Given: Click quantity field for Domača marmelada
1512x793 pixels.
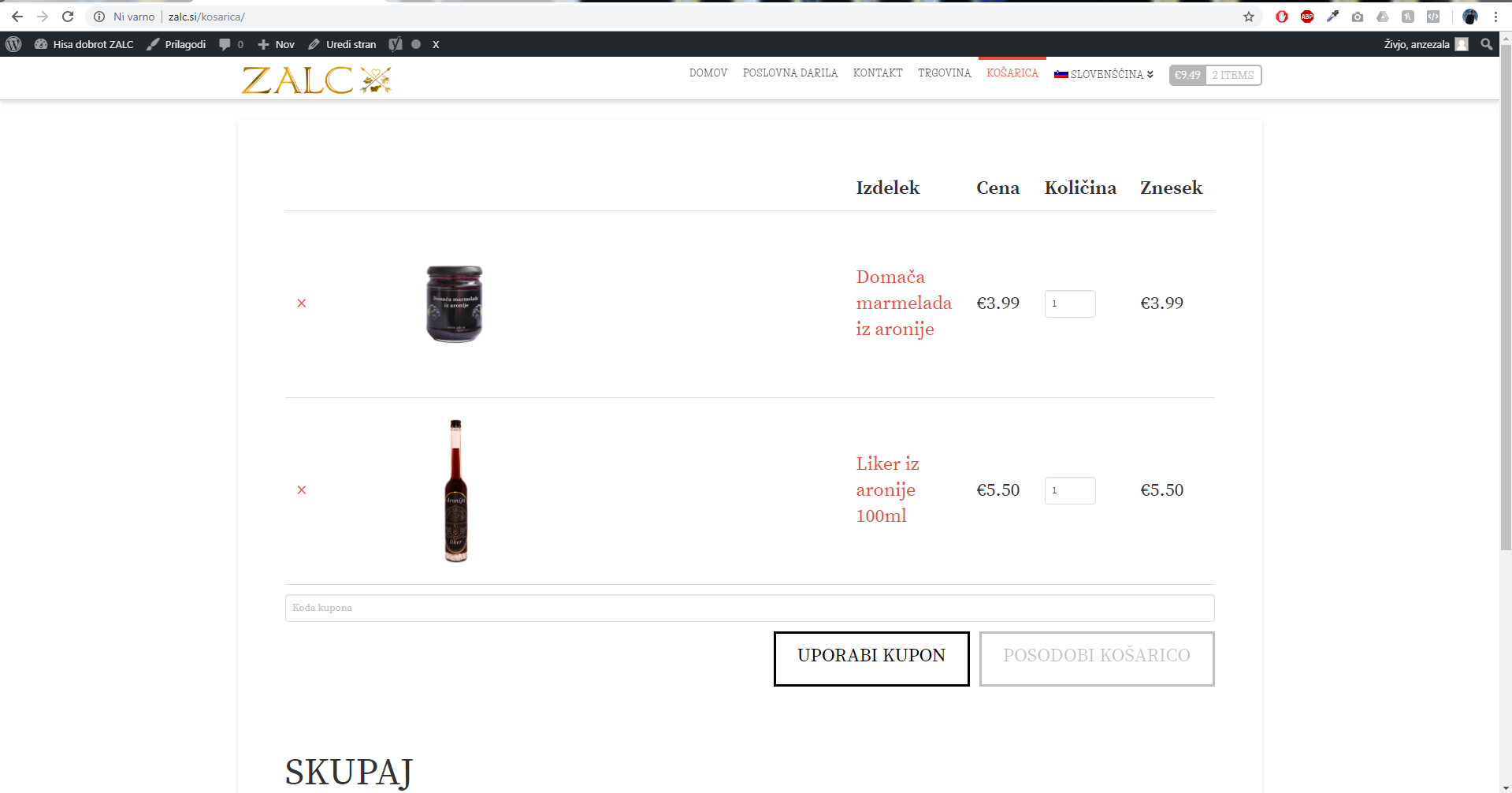Looking at the screenshot, I should click(1069, 303).
